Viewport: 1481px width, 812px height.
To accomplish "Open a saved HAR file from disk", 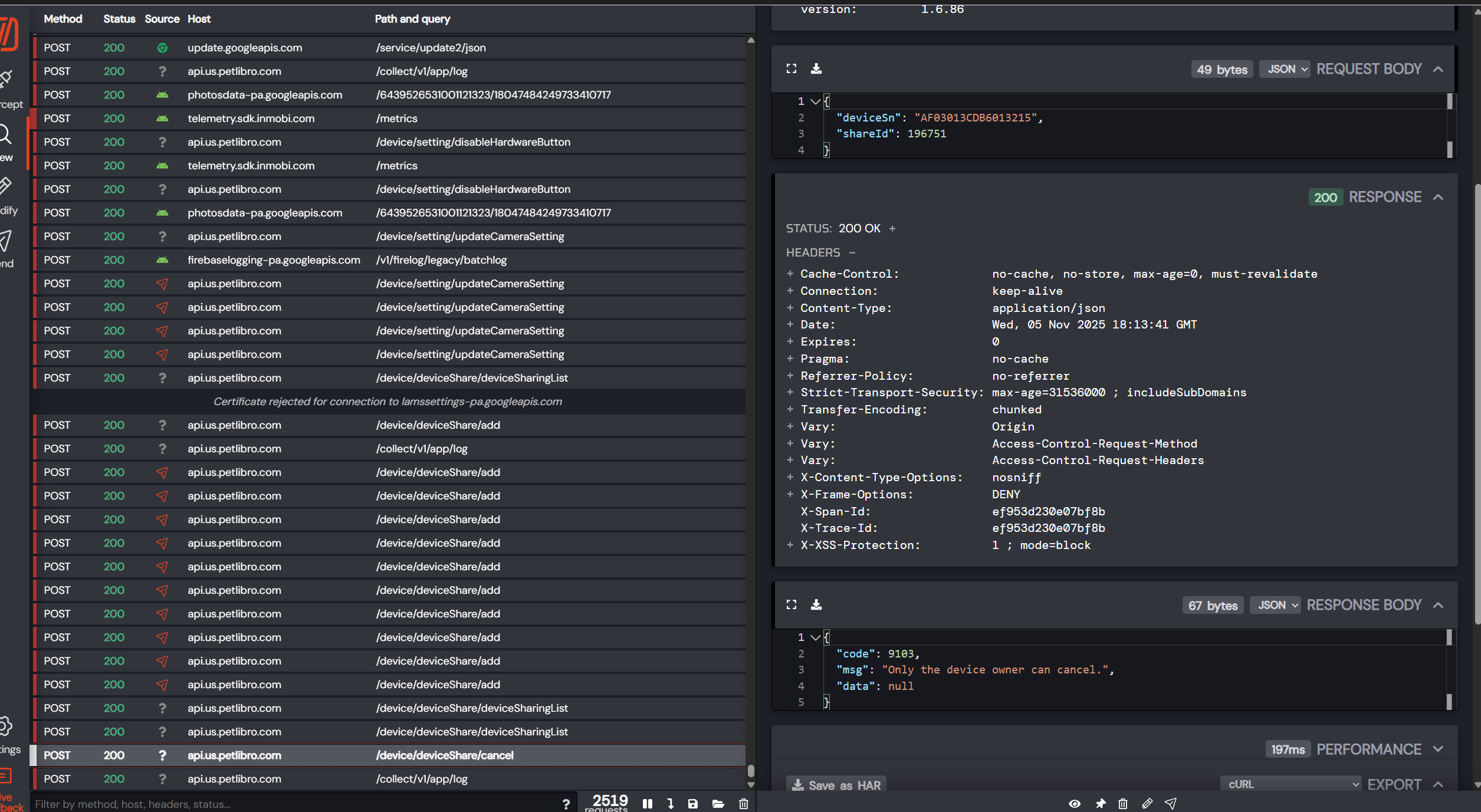I will point(718,804).
